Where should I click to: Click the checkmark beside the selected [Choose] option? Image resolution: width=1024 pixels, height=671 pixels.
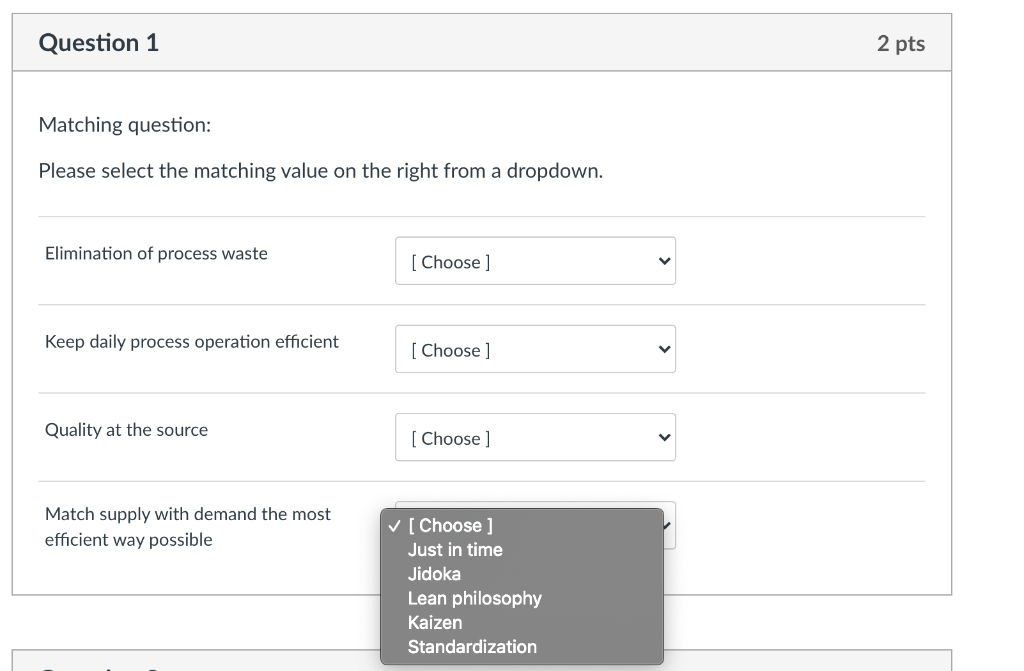(394, 526)
